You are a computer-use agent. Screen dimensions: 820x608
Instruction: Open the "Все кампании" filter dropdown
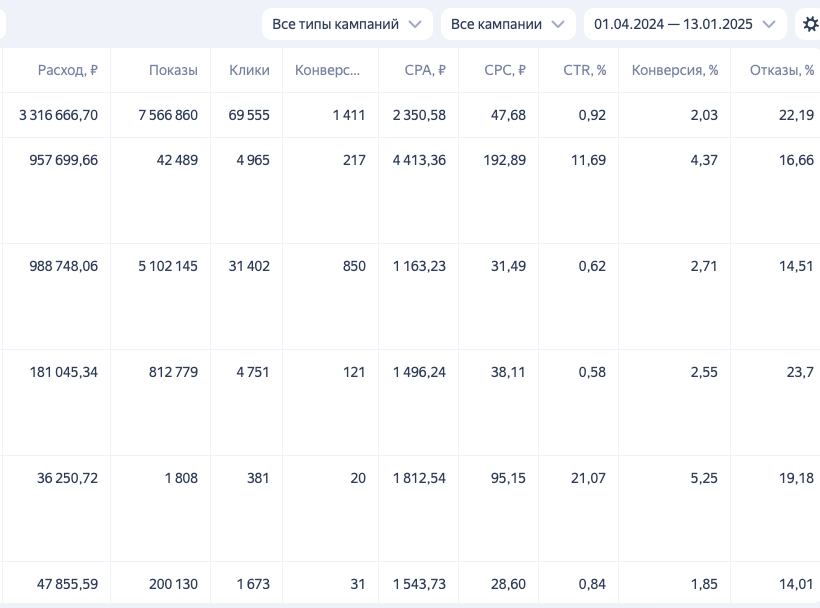[508, 24]
